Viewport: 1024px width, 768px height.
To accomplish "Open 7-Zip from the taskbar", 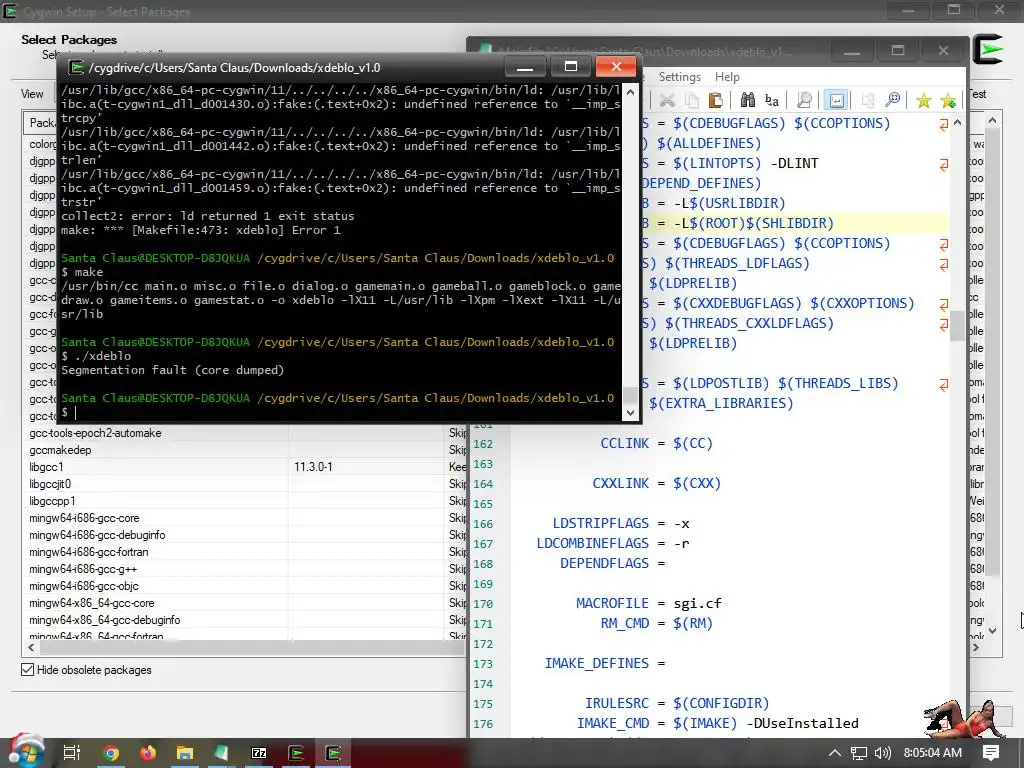I will 259,753.
